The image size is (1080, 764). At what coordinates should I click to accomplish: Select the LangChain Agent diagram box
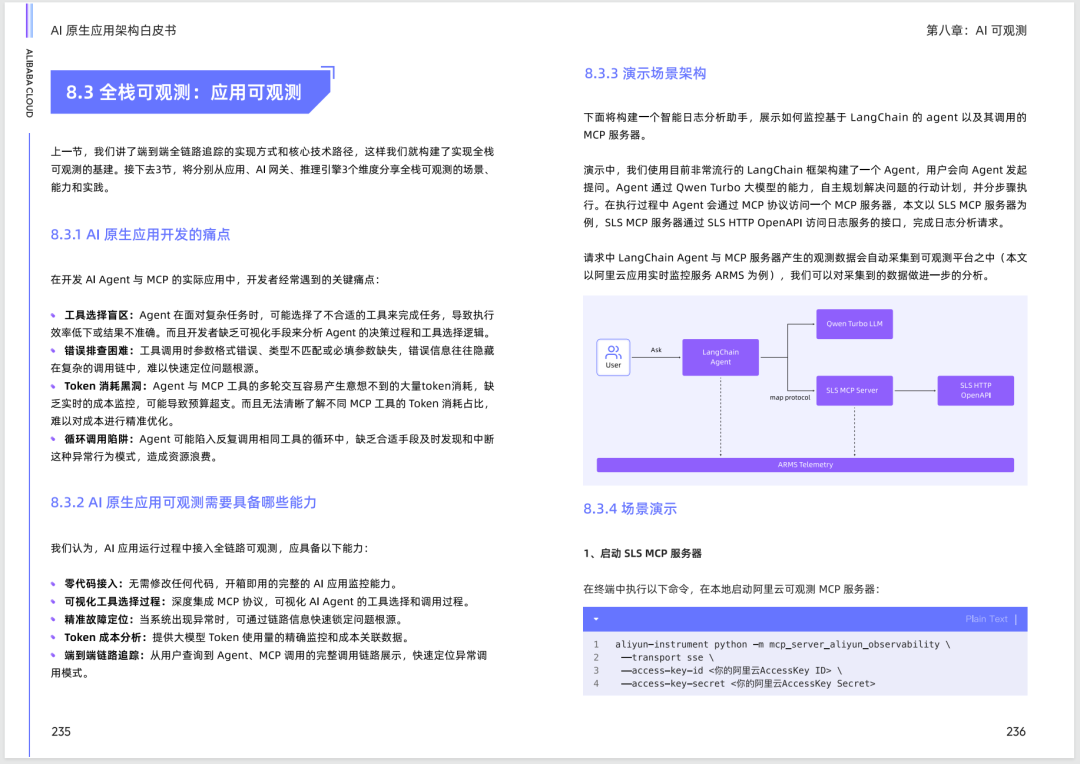[720, 357]
